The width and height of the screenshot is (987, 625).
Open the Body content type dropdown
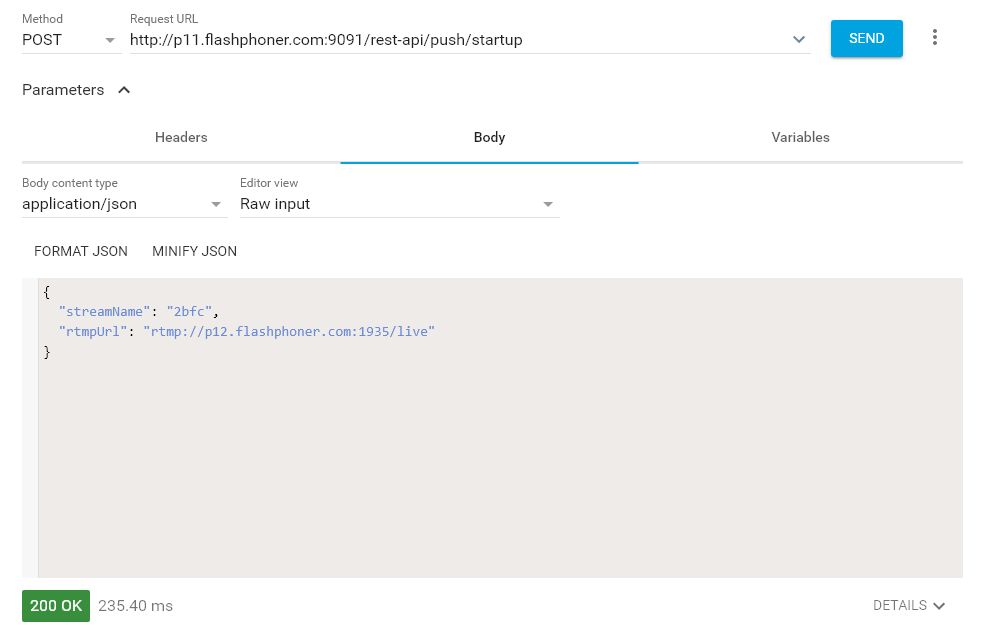(123, 204)
